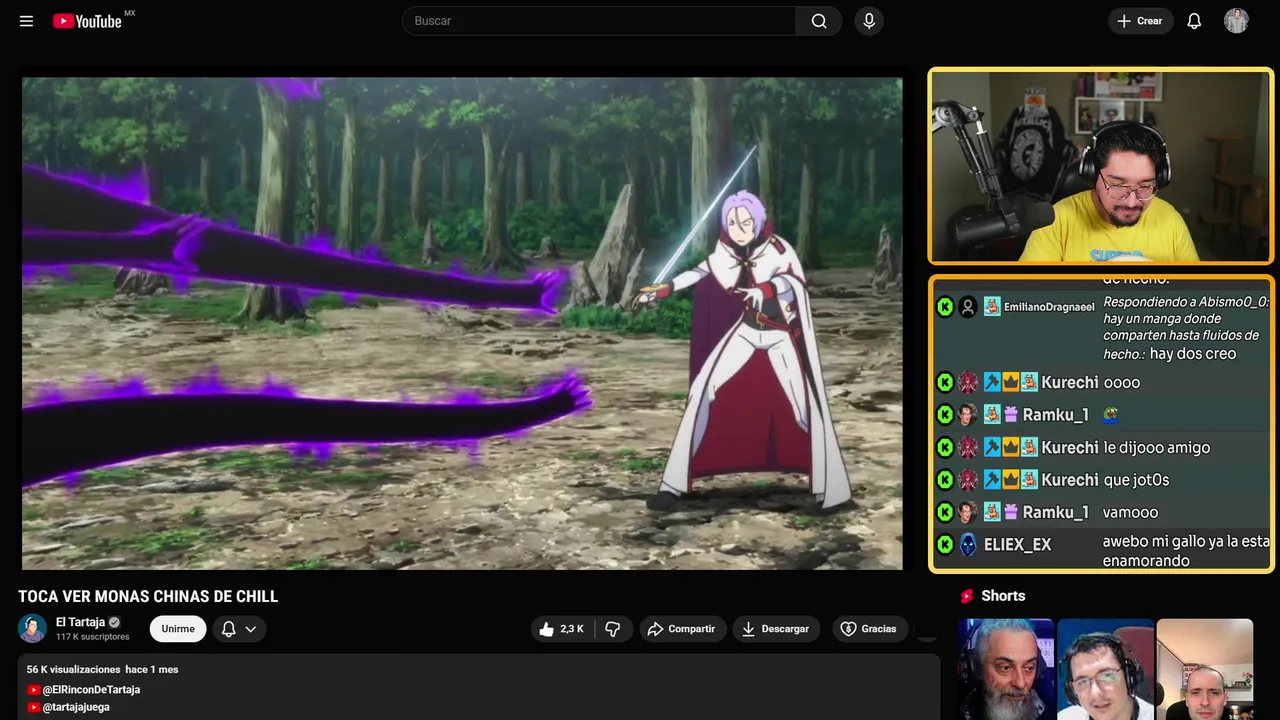Click the Shorts section heading
The image size is (1280, 720).
(1003, 596)
